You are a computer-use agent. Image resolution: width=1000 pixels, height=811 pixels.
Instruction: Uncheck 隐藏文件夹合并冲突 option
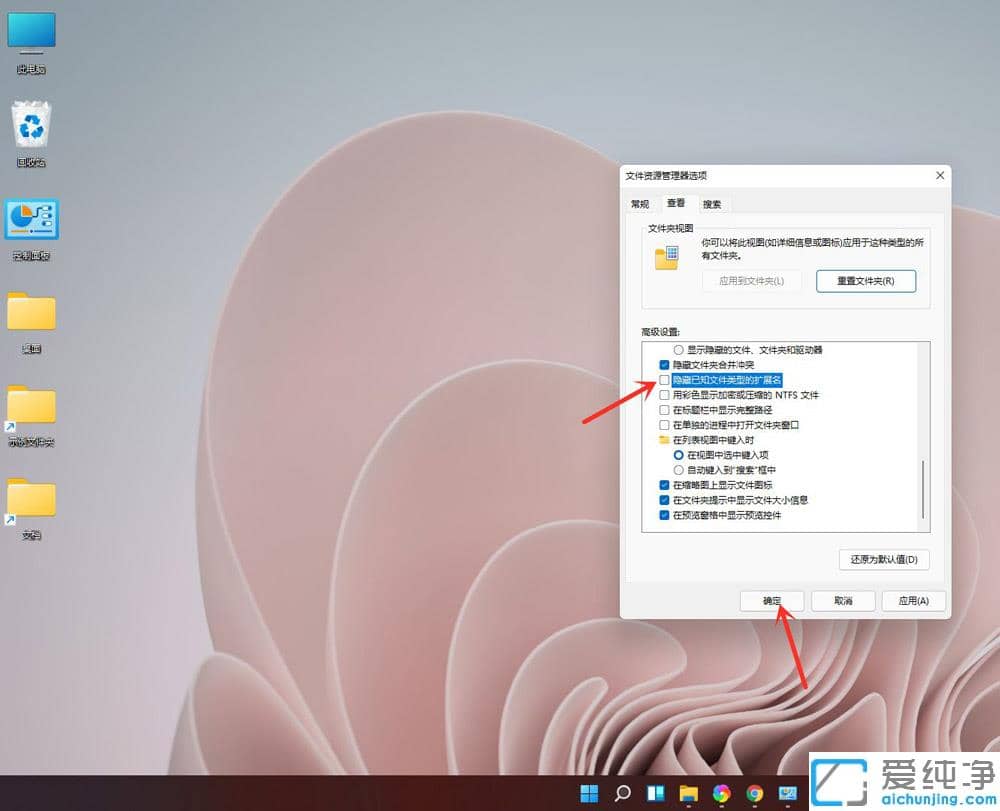[664, 365]
